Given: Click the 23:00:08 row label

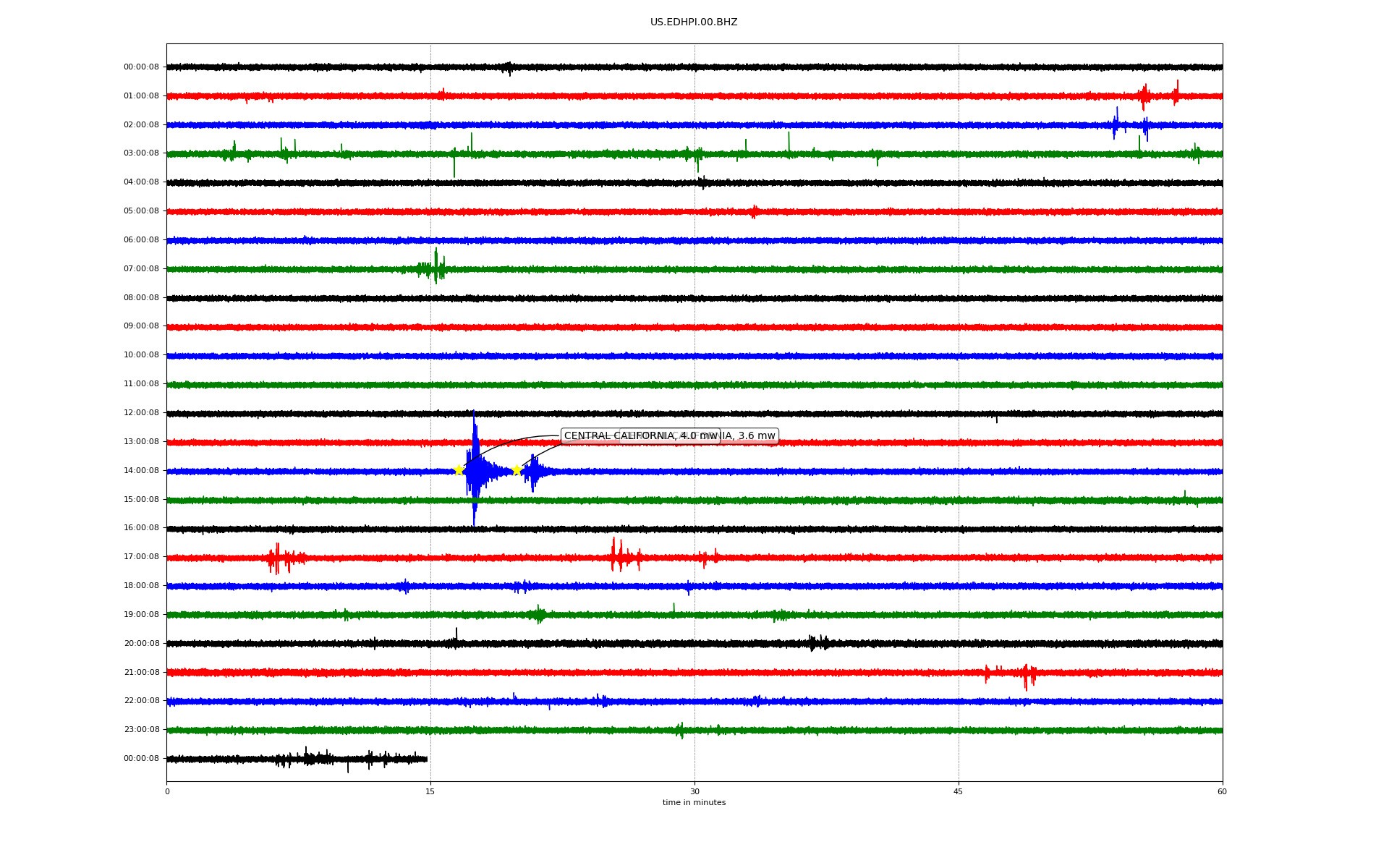Looking at the screenshot, I should point(141,730).
